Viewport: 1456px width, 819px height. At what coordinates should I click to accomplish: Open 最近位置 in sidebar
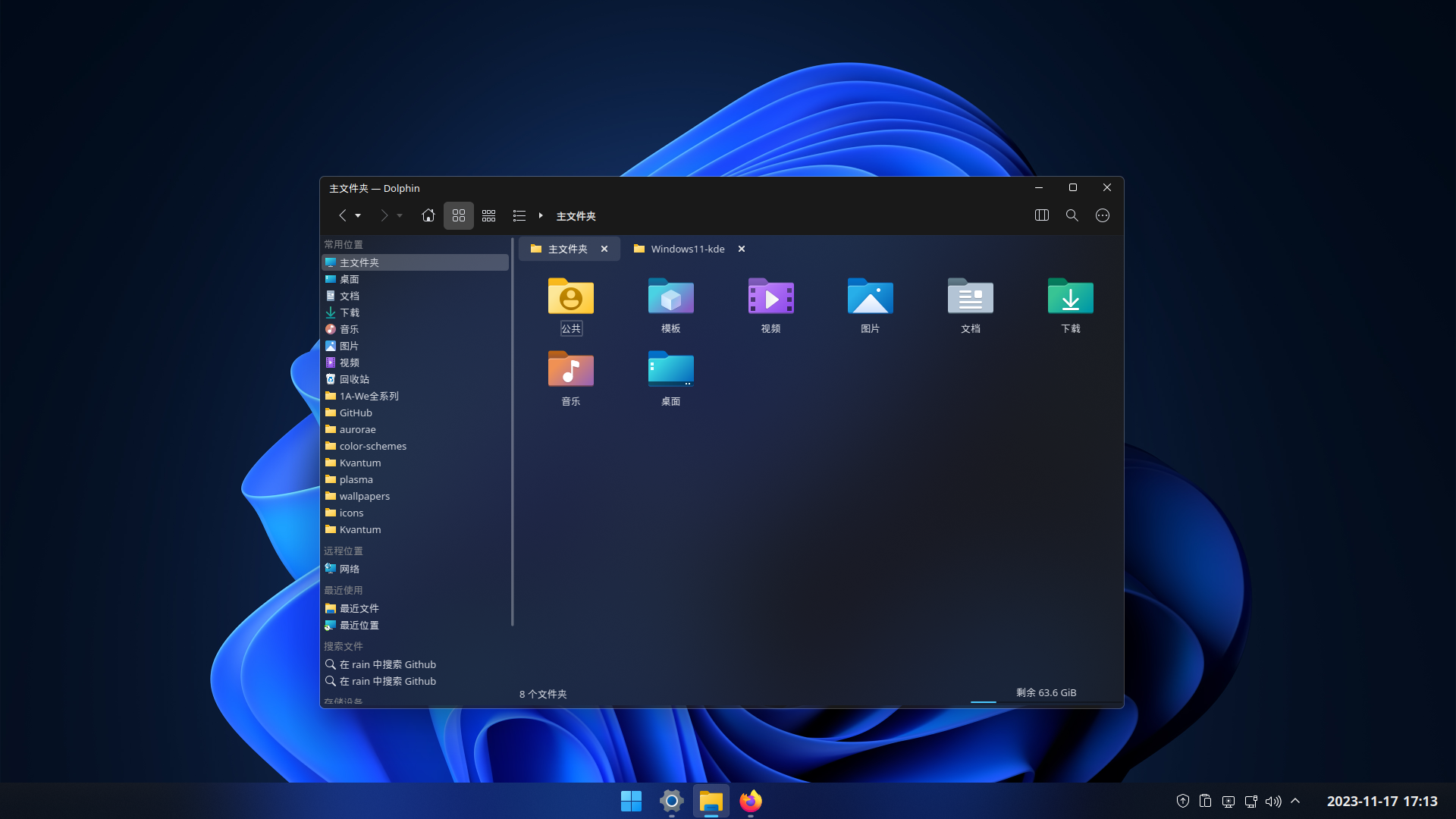tap(415, 625)
